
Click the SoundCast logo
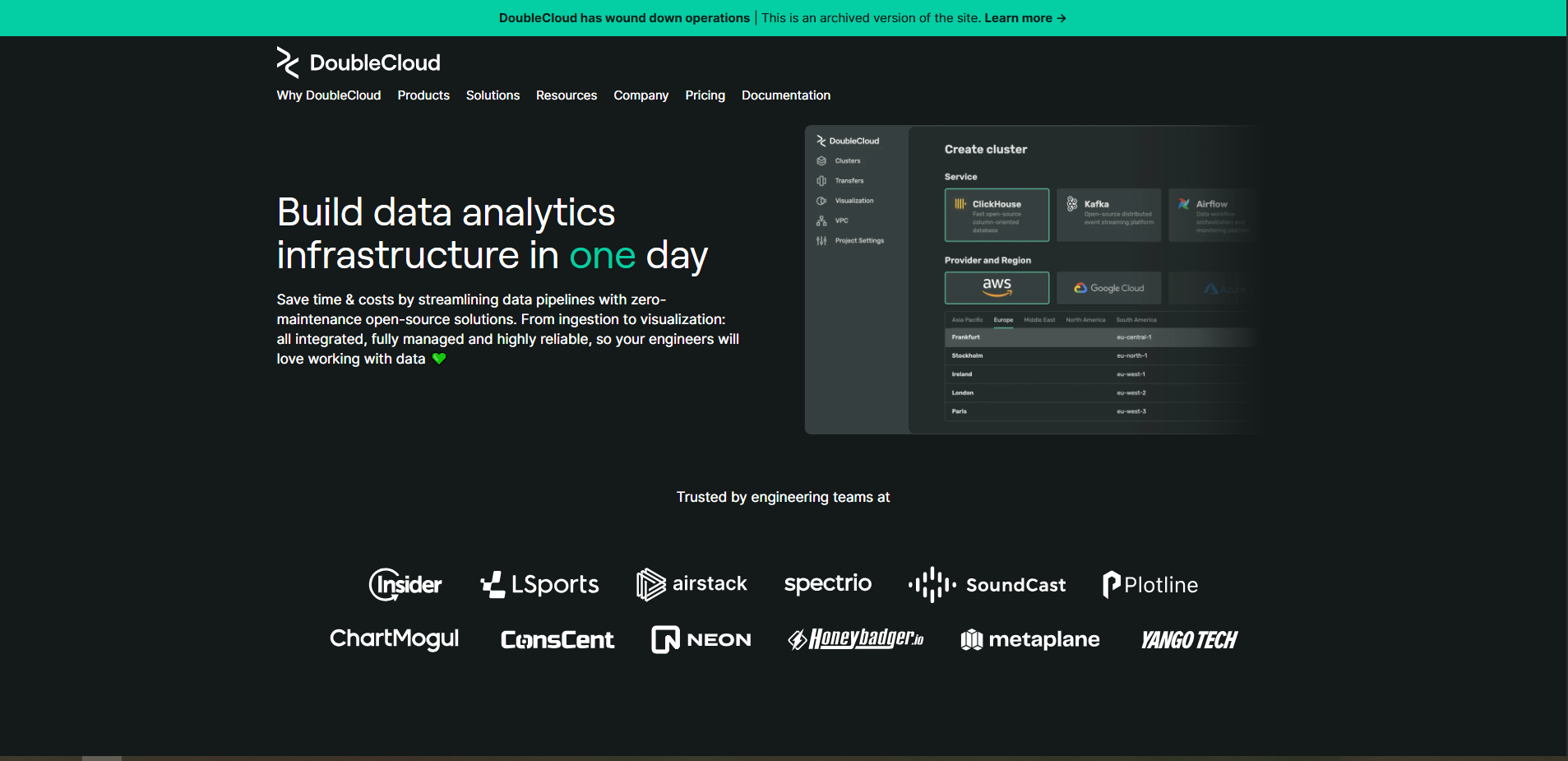[x=987, y=585]
